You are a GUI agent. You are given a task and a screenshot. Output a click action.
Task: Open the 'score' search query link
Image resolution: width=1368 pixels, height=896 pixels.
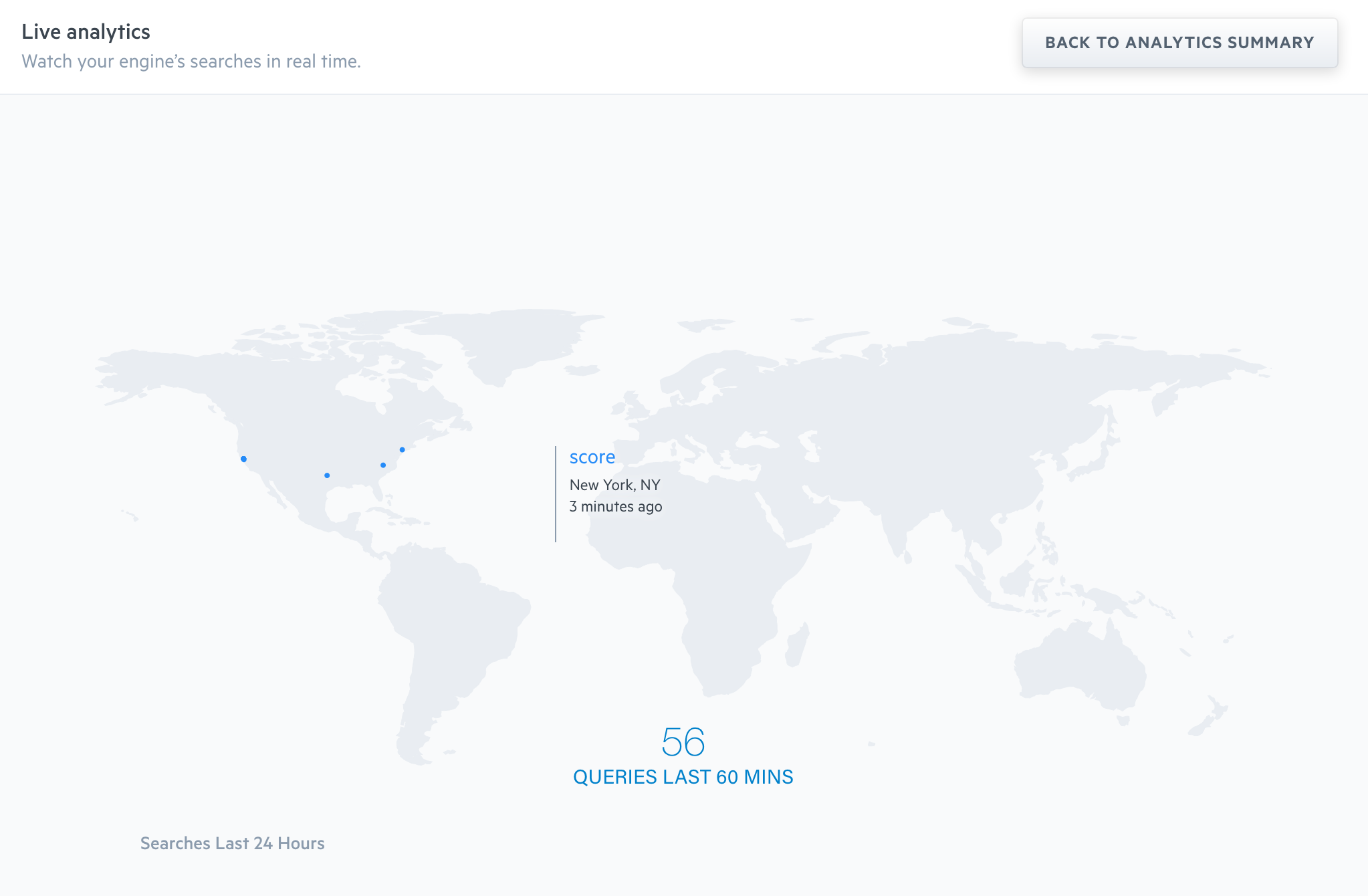(x=592, y=457)
